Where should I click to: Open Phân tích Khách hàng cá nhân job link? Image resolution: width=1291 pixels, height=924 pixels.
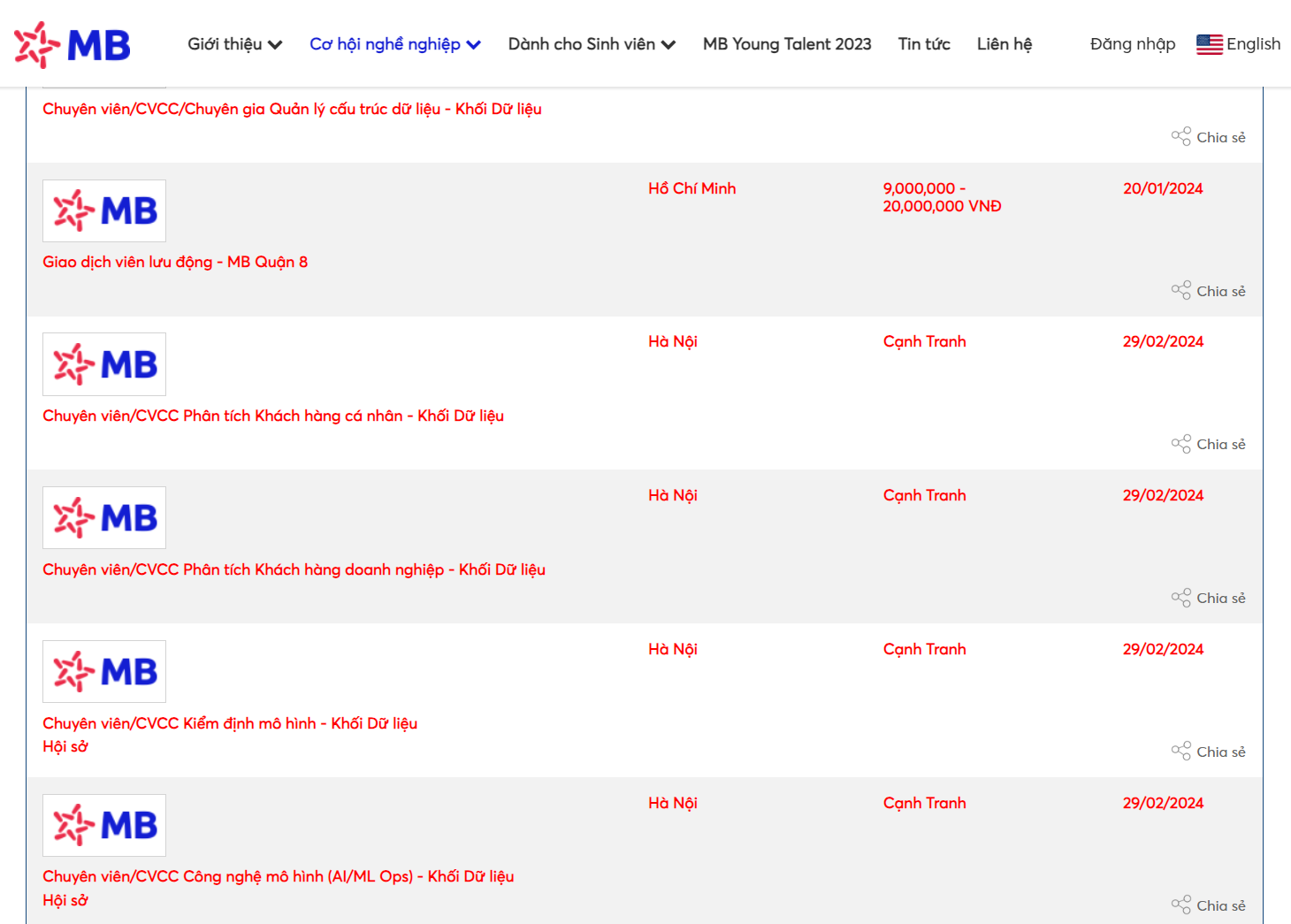pos(273,416)
